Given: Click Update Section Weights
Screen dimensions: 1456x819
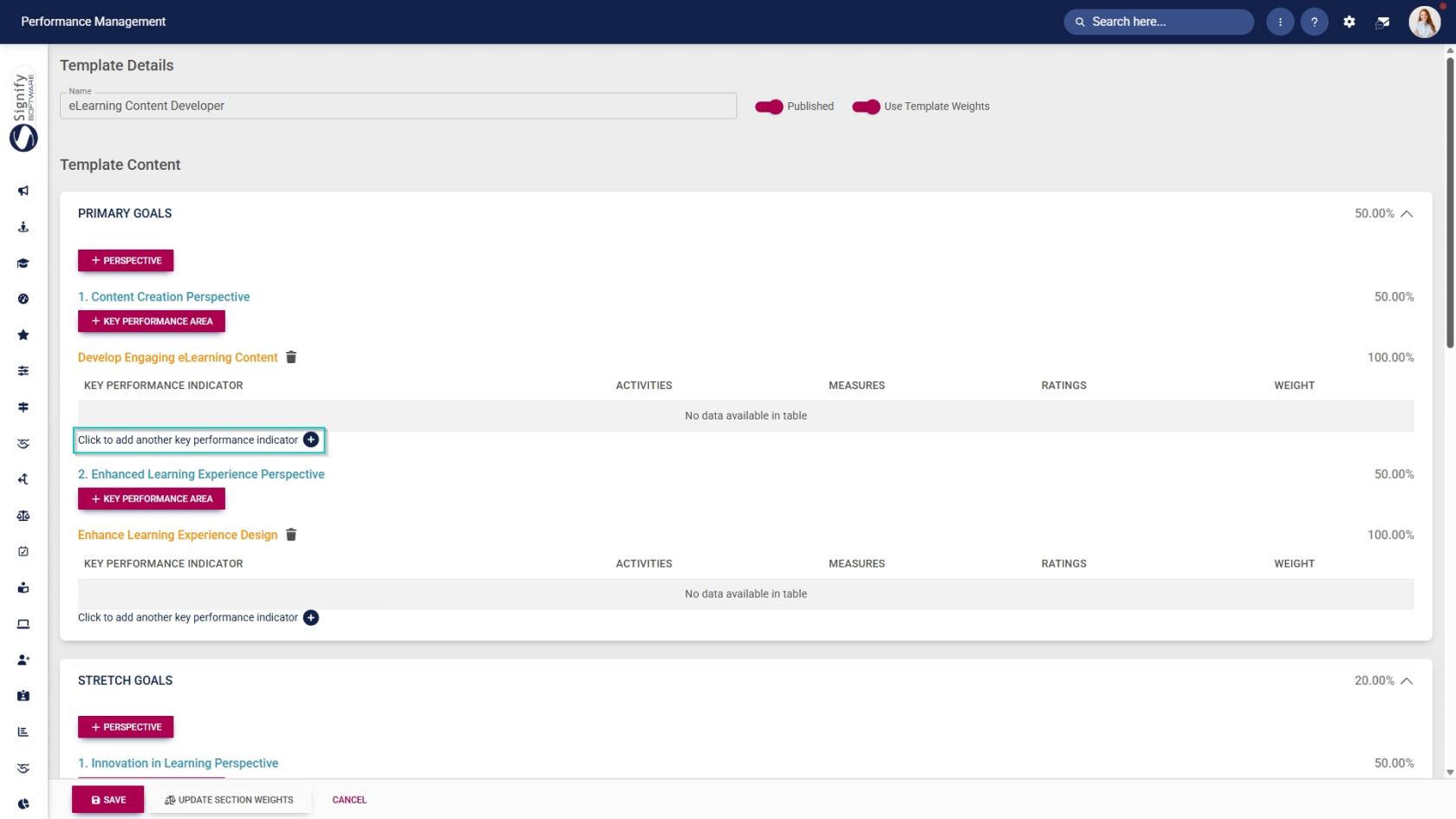Looking at the screenshot, I should (x=230, y=800).
